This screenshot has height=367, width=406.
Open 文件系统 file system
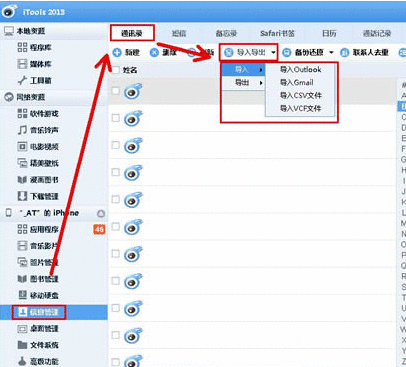tap(38, 345)
